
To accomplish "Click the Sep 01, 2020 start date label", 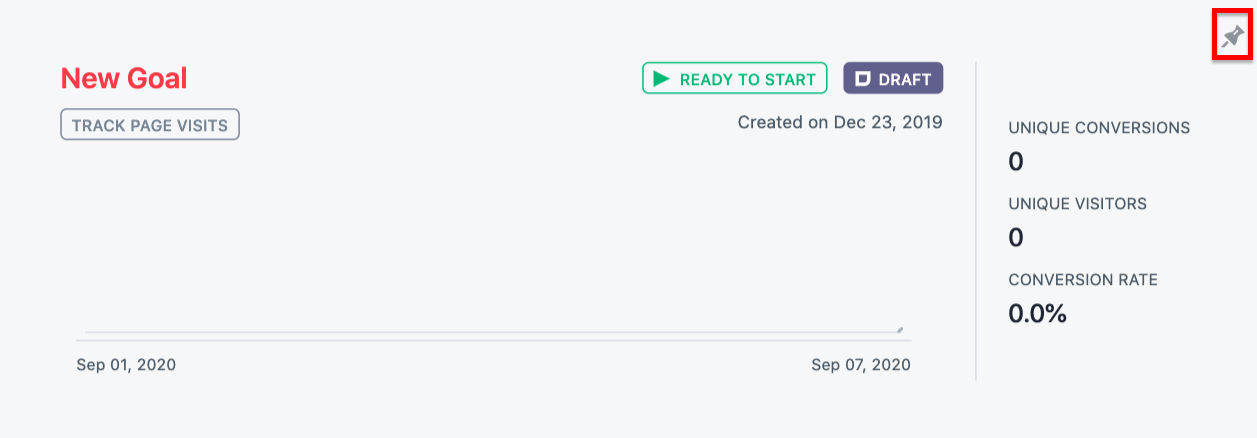I will [126, 365].
